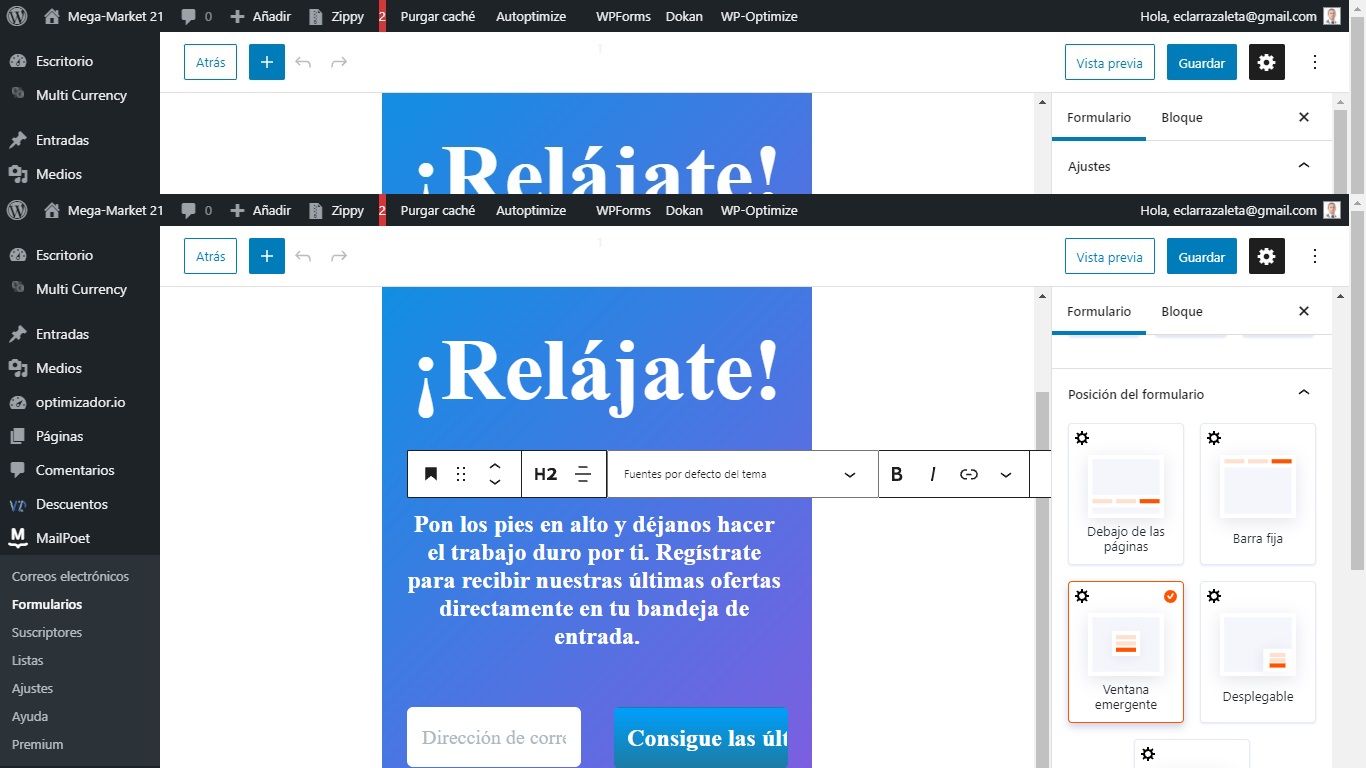Move the heading block down with down arrow
The image size is (1366, 768).
pos(494,482)
